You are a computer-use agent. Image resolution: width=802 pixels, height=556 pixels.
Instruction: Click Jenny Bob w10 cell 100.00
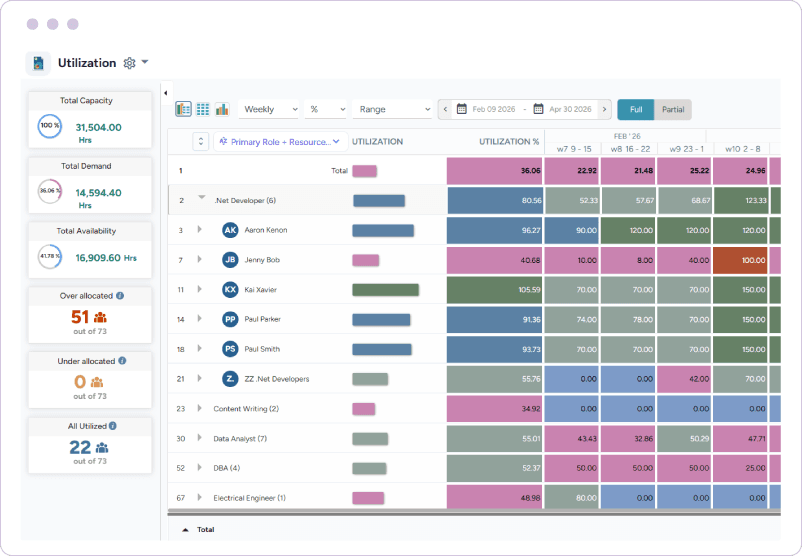point(740,260)
